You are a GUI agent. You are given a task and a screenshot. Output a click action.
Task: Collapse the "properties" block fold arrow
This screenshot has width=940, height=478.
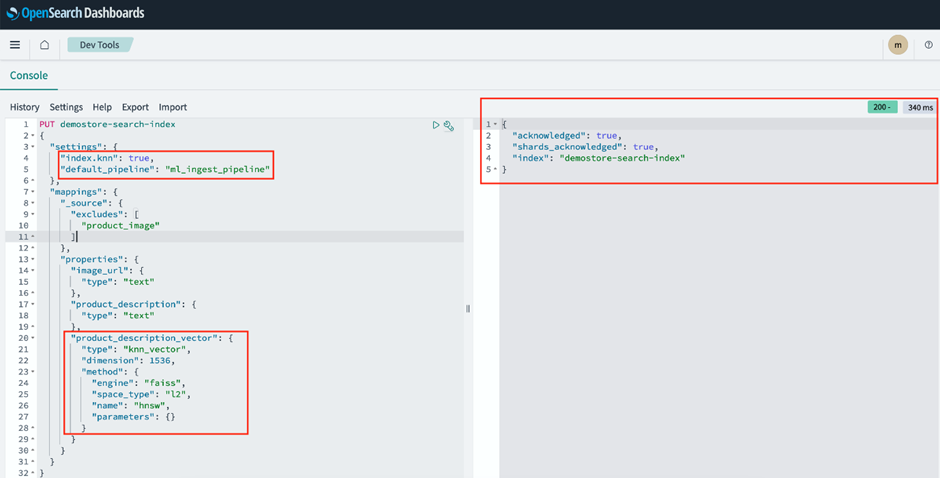pos(32,260)
